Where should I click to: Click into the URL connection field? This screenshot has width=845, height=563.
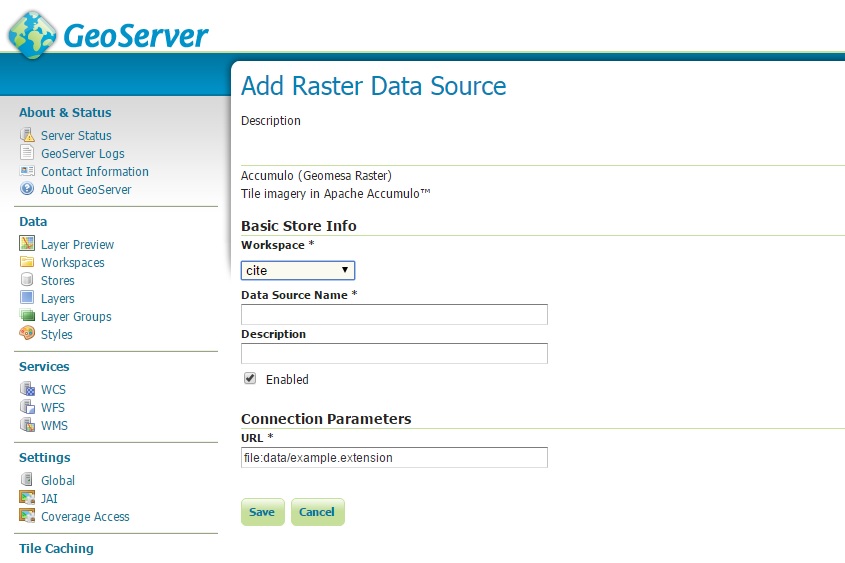tap(394, 457)
